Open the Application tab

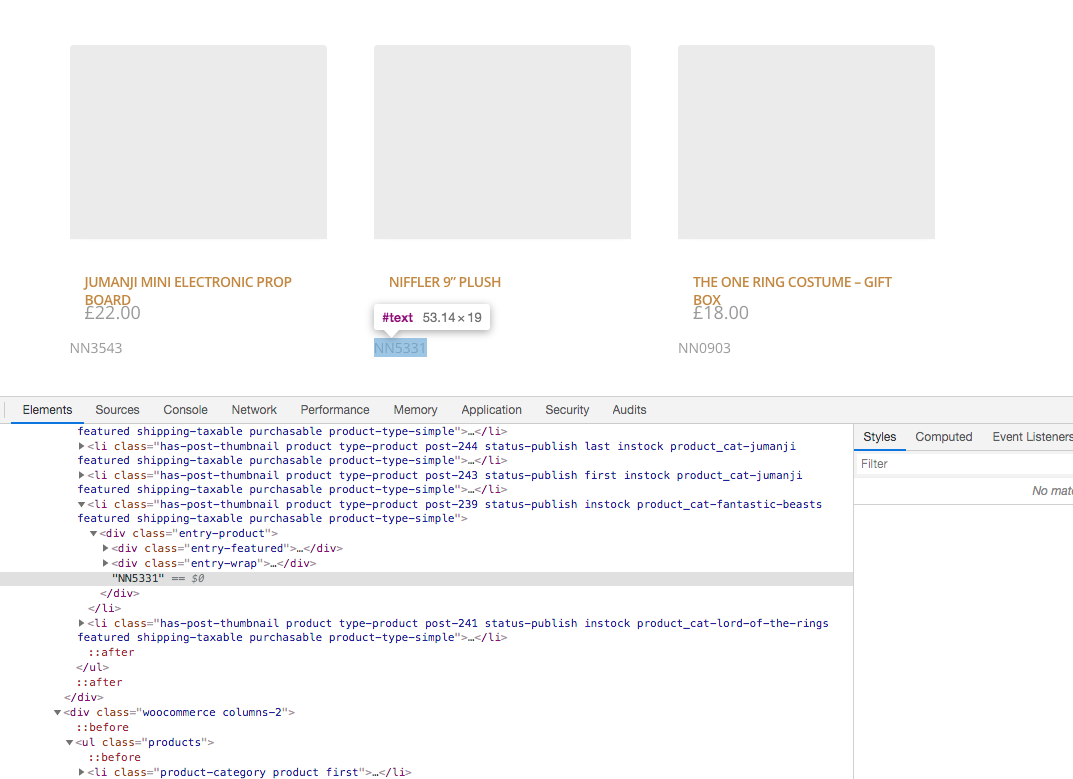(x=491, y=409)
